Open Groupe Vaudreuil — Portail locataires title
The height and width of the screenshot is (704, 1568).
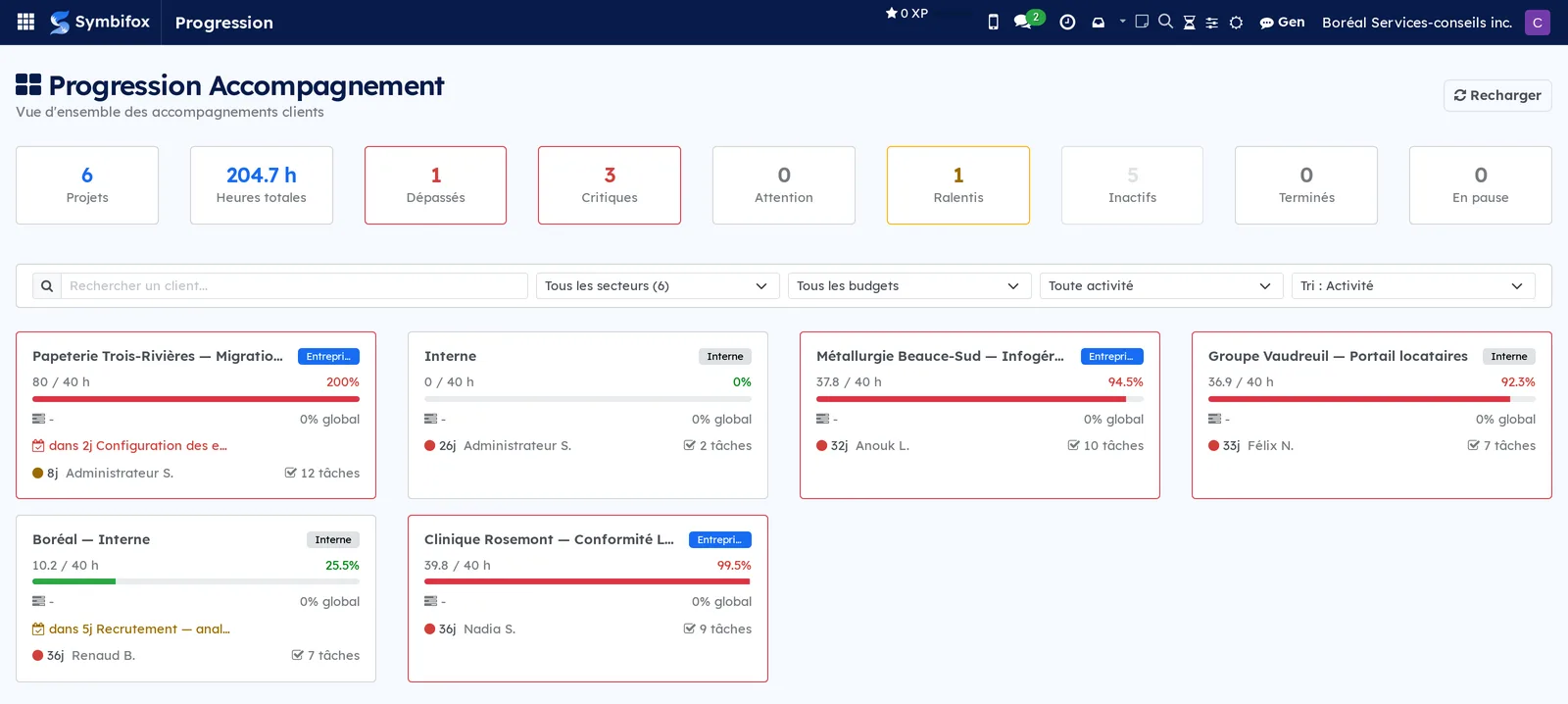coord(1338,356)
